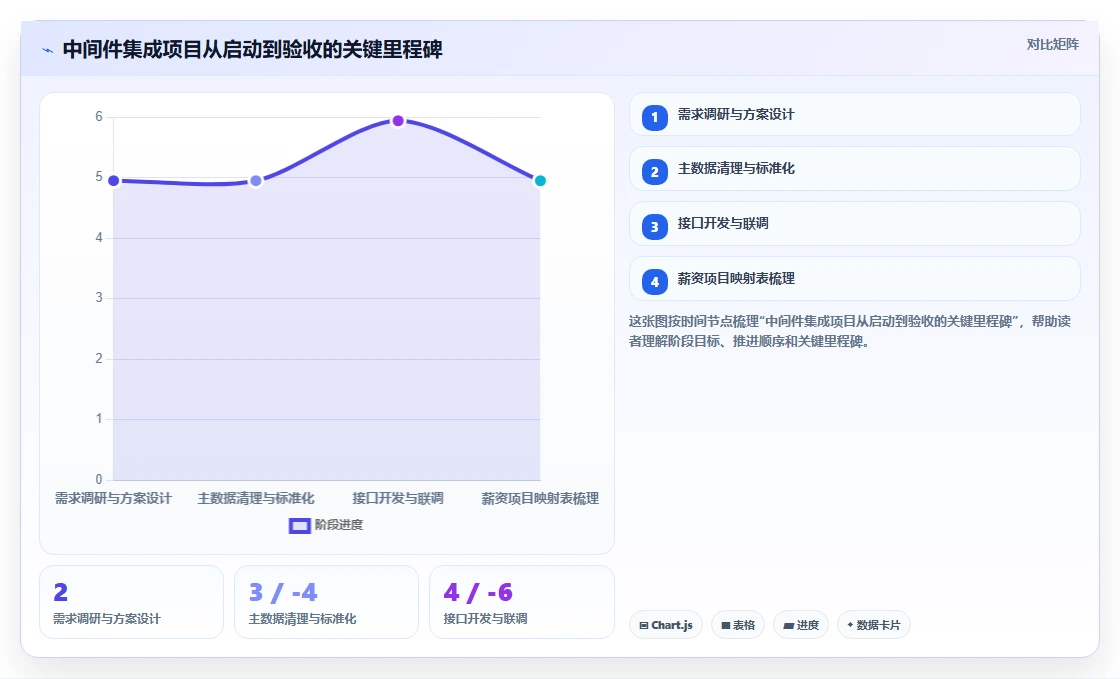Click stat card showing value 2
The width and height of the screenshot is (1120, 679).
coord(131,602)
